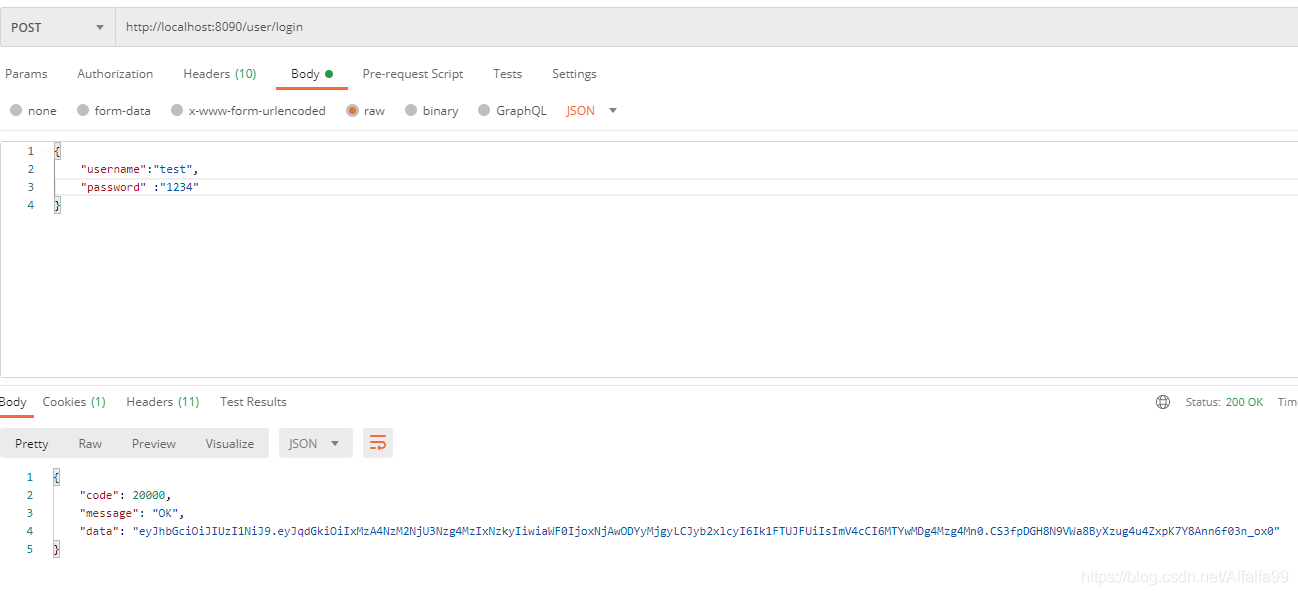
Task: Open Pre-request Script tab
Action: tap(413, 74)
